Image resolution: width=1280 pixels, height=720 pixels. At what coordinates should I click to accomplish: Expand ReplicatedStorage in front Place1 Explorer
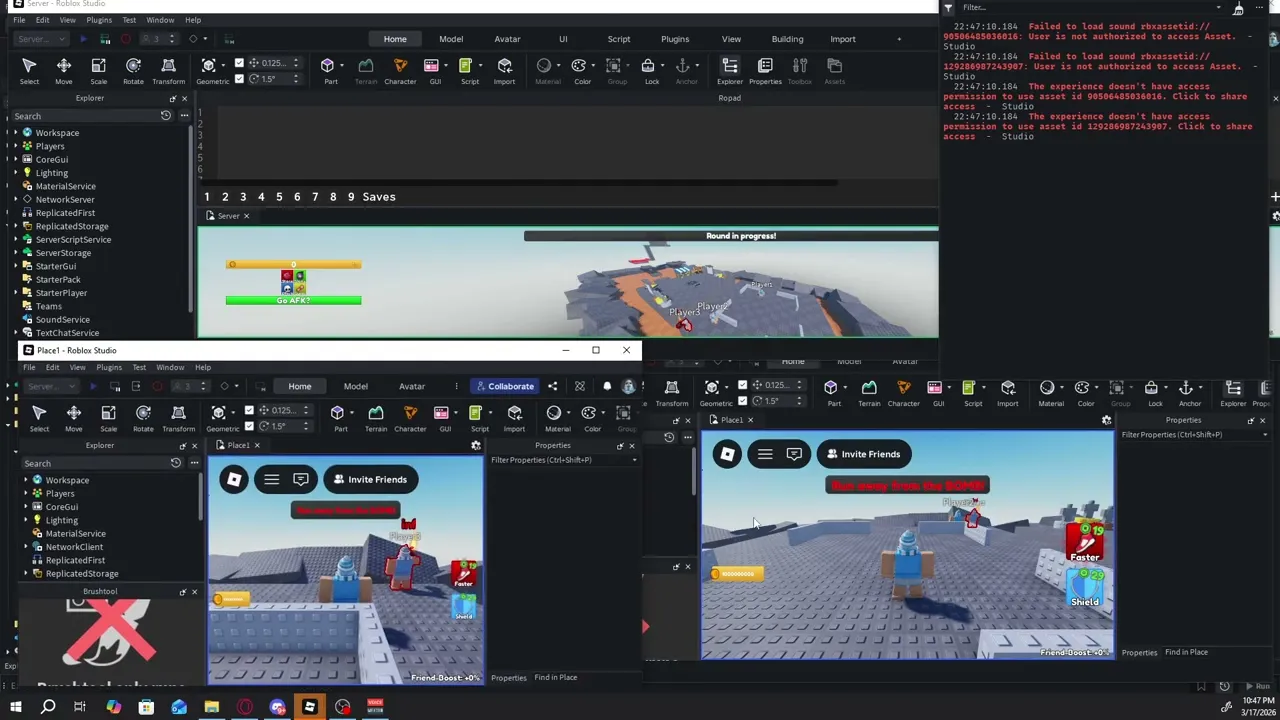(26, 573)
